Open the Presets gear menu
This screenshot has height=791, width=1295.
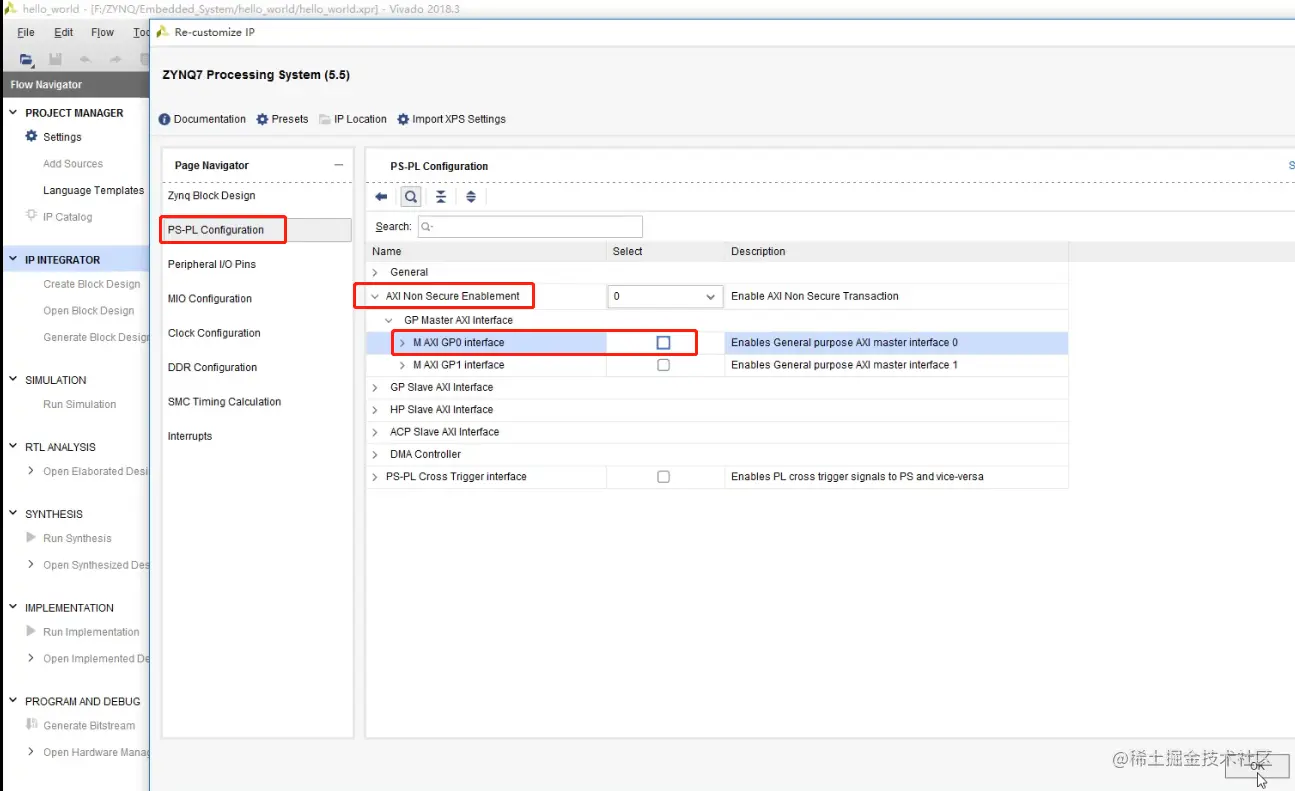(282, 119)
